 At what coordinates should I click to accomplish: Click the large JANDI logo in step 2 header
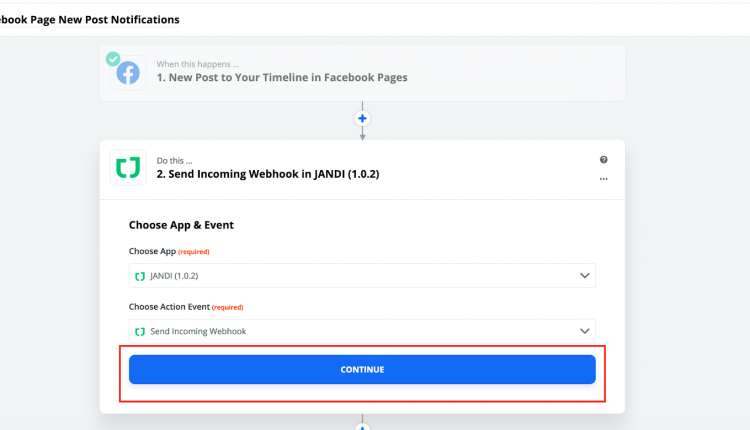point(128,167)
